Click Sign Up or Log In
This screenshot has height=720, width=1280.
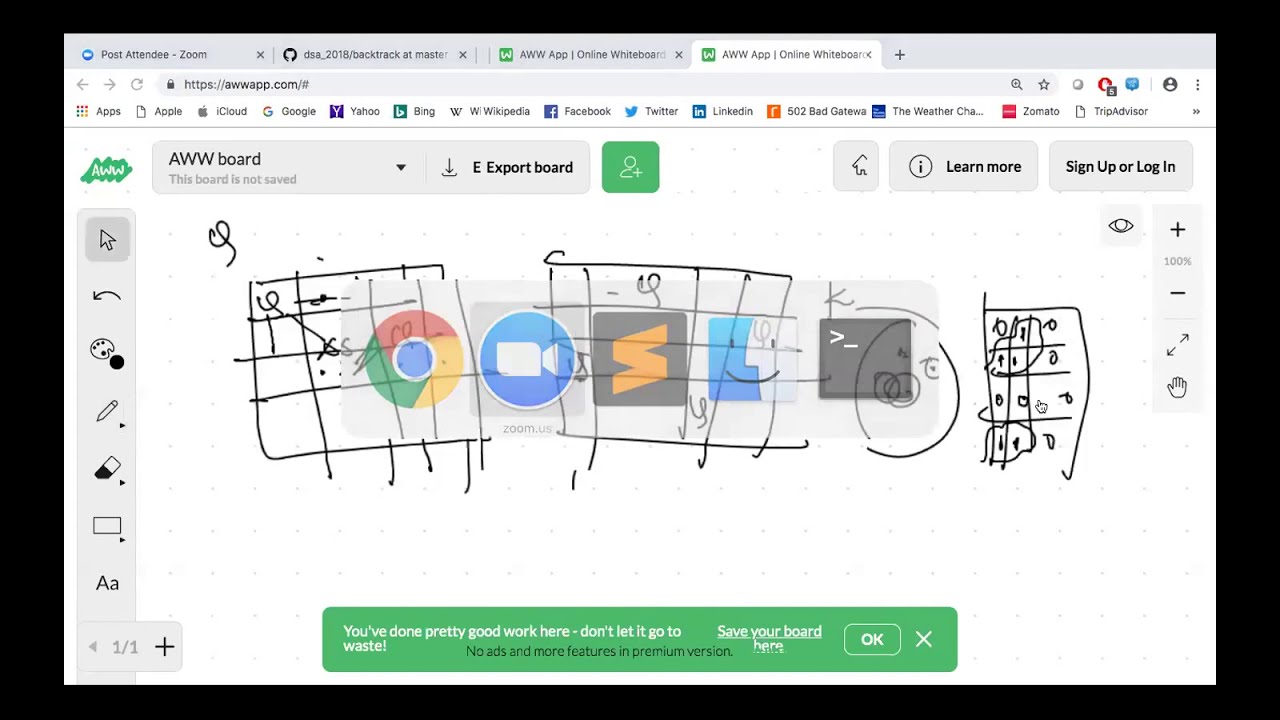coord(1120,167)
